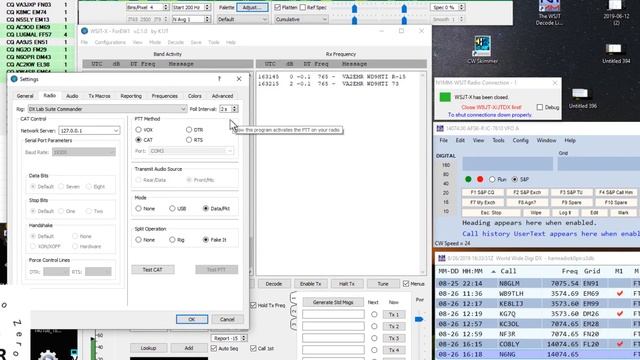Click the upper-right blue slider handle in the waterfall controls

pos(404,8)
